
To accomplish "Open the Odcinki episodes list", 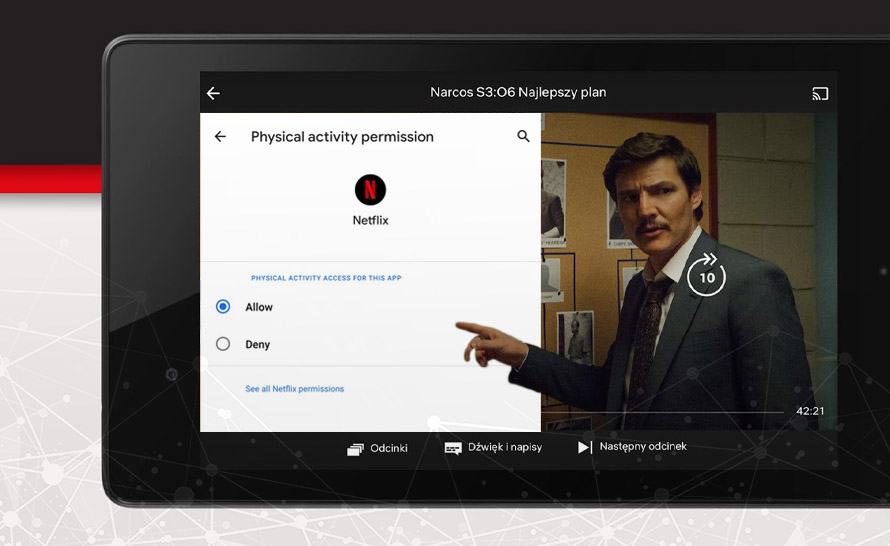I will point(377,448).
